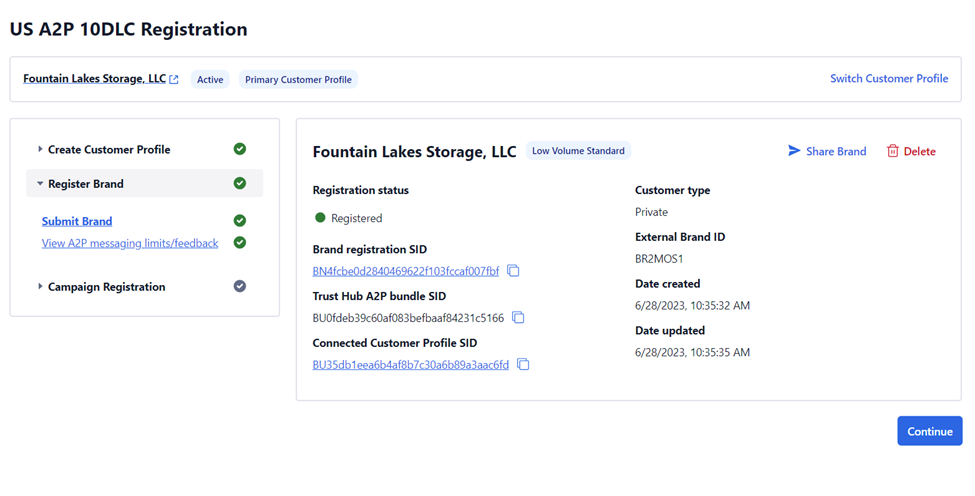Screen dimensions: 975x496
Task: Click green checkmark next to Submit Brand
Action: 239,221
